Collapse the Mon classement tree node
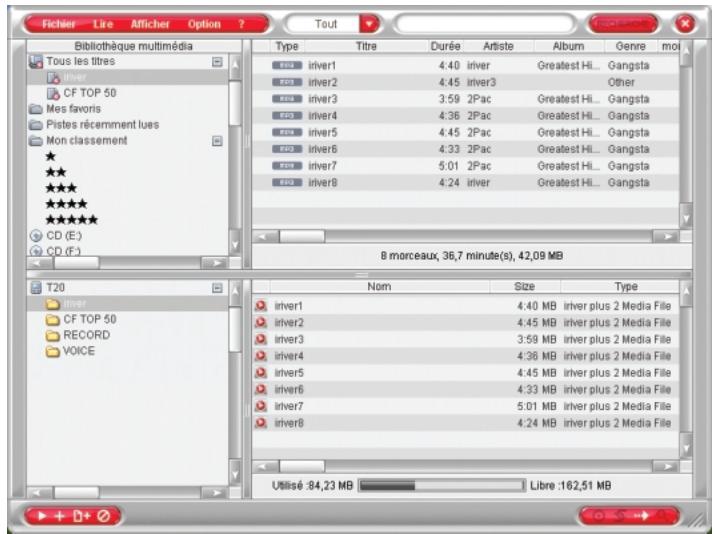This screenshot has height=534, width=715. tap(217, 141)
